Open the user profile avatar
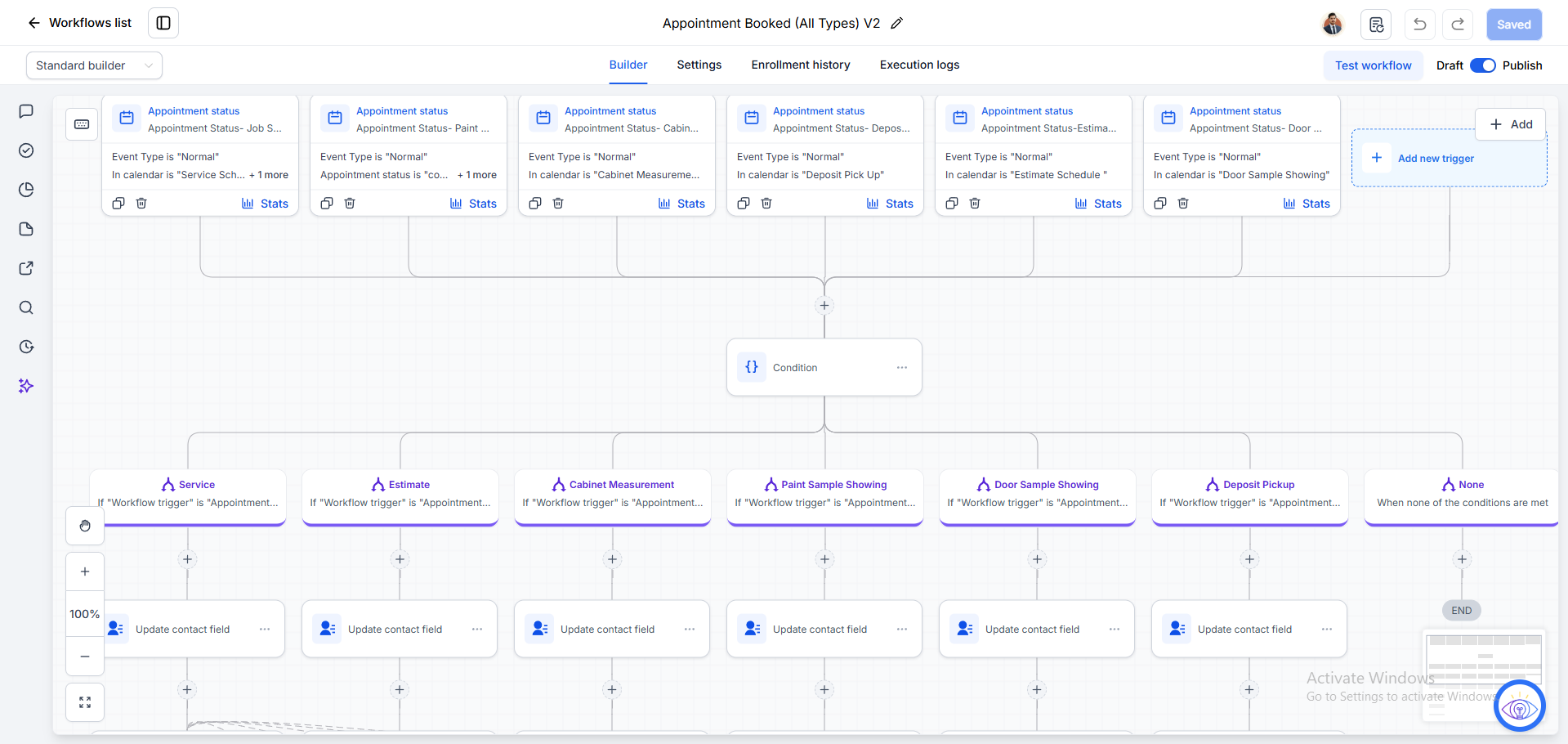1568x744 pixels. pyautogui.click(x=1332, y=24)
